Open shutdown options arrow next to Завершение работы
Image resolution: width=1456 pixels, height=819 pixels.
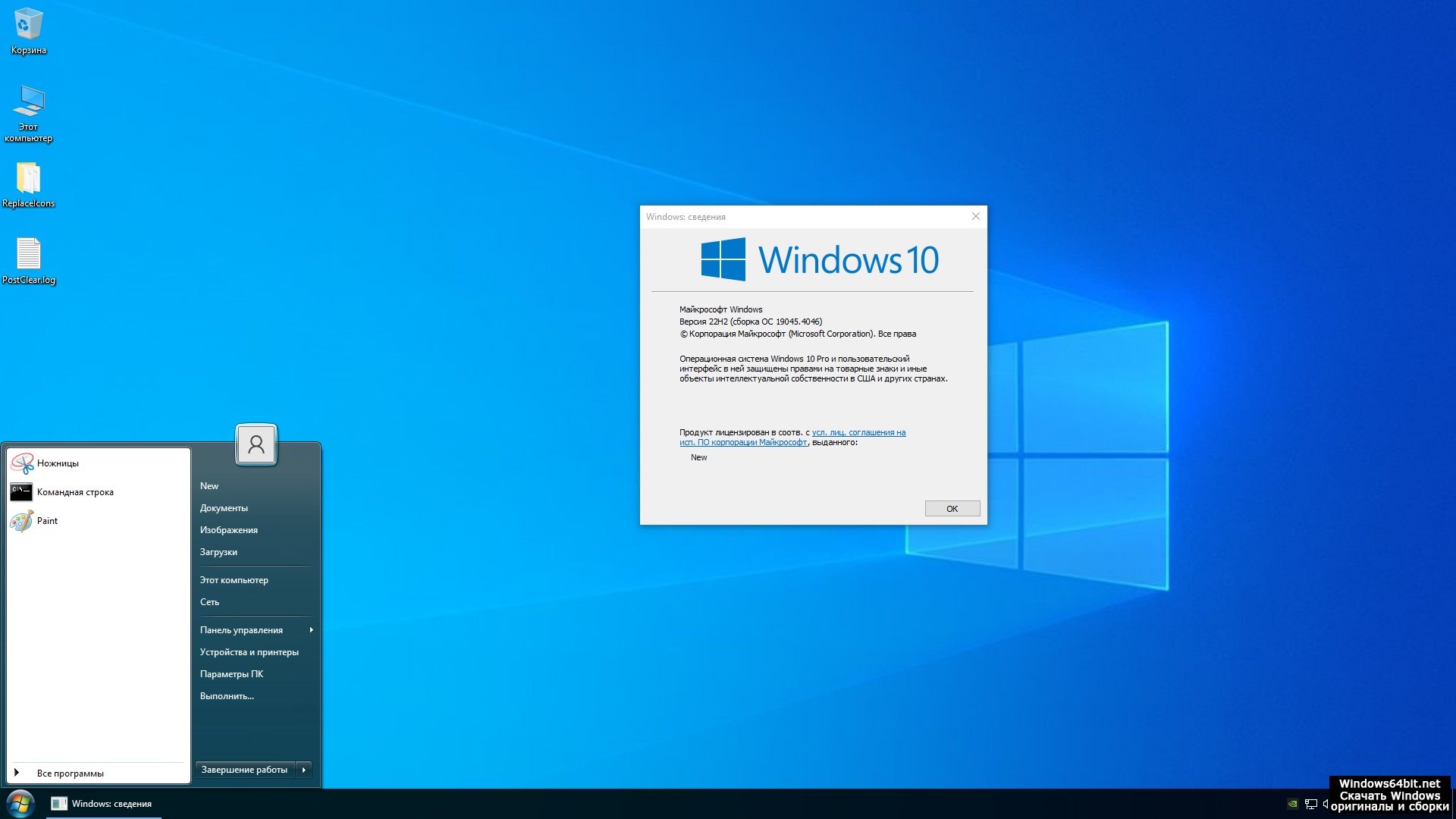click(x=304, y=770)
